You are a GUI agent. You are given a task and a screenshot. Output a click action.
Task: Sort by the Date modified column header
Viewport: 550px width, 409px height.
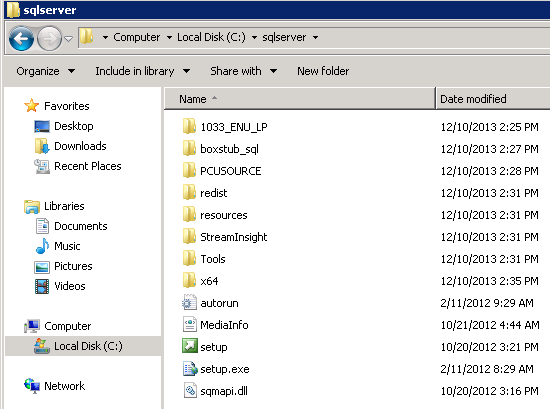493,99
